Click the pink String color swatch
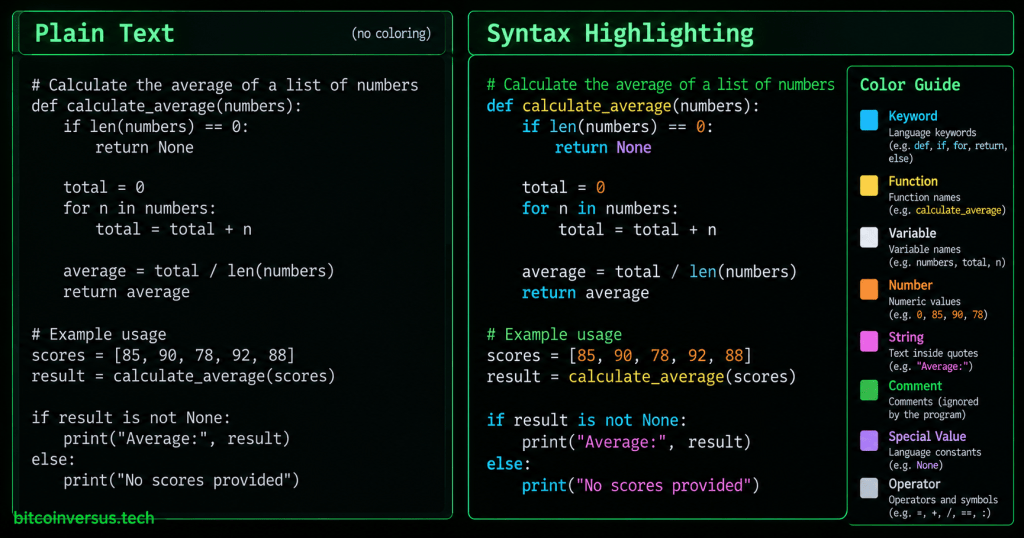This screenshot has height=538, width=1024. pos(869,341)
